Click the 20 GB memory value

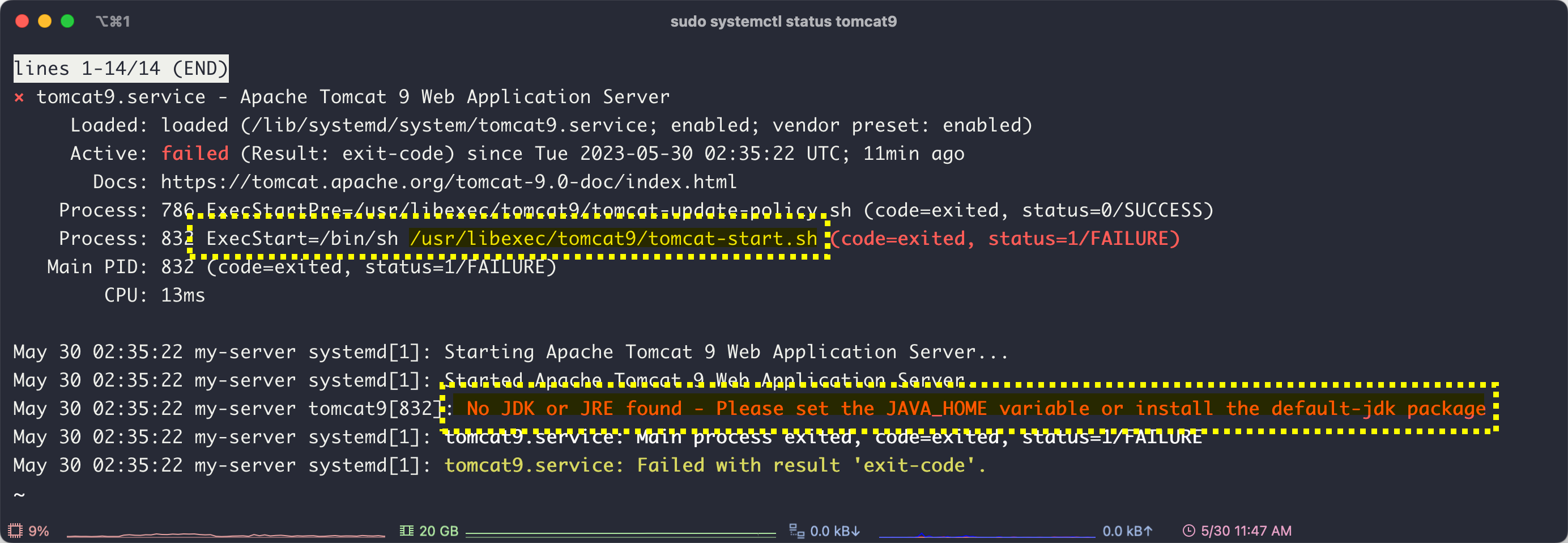click(438, 531)
